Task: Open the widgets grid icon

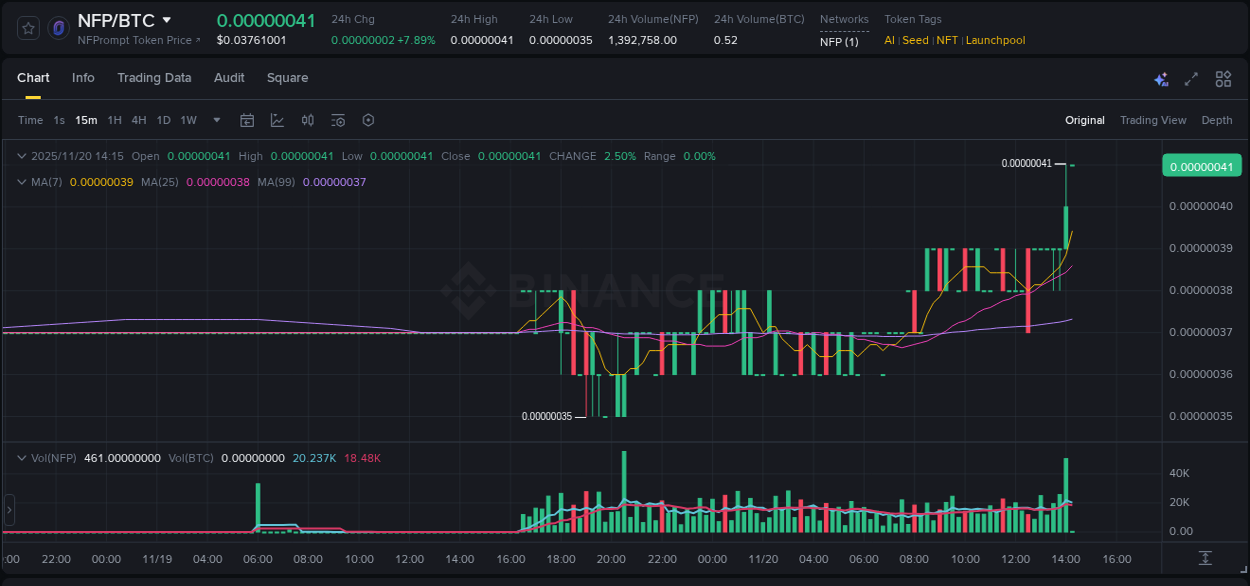Action: click(x=1223, y=78)
